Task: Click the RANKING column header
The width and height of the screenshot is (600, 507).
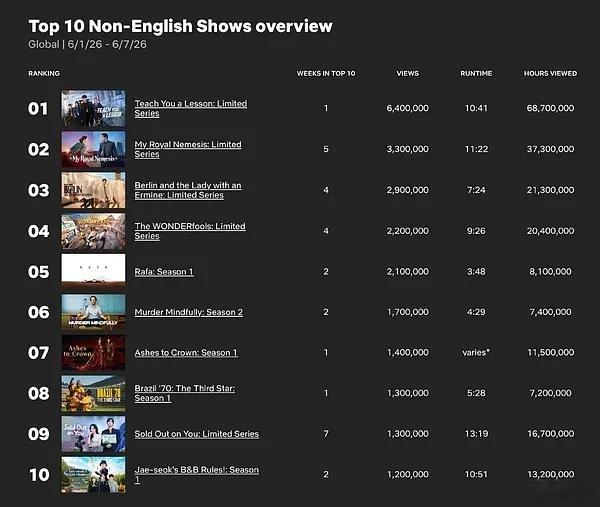Action: pyautogui.click(x=44, y=73)
